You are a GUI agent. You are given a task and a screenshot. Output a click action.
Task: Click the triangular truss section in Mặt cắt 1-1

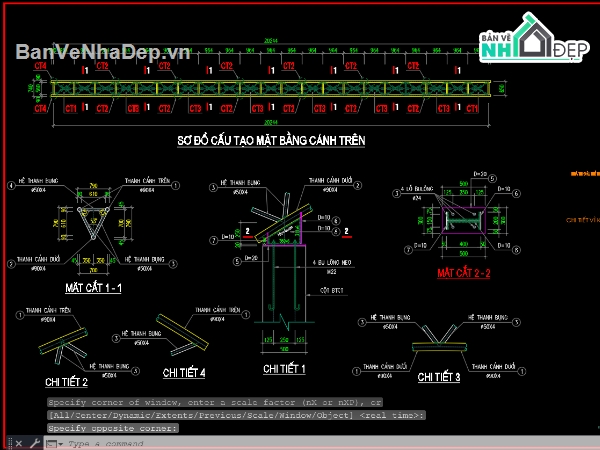pos(93,223)
